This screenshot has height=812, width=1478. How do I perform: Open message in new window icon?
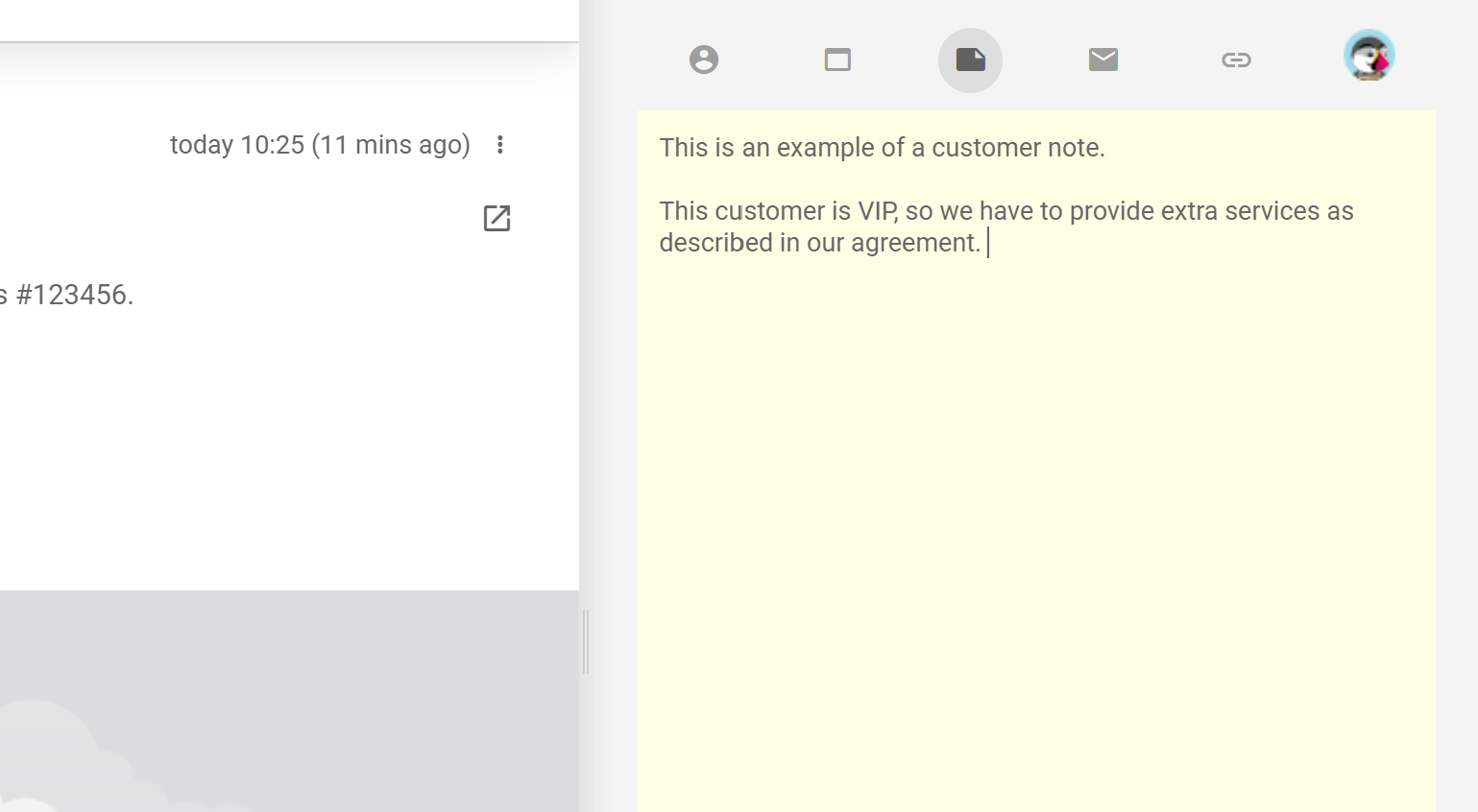point(497,219)
